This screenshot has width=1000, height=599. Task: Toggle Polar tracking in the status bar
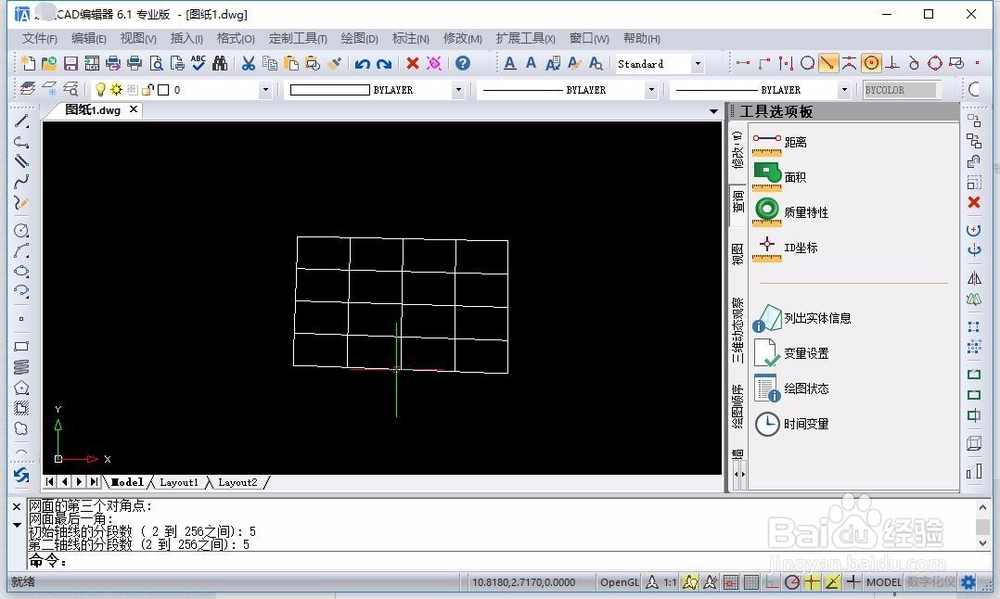click(x=792, y=582)
